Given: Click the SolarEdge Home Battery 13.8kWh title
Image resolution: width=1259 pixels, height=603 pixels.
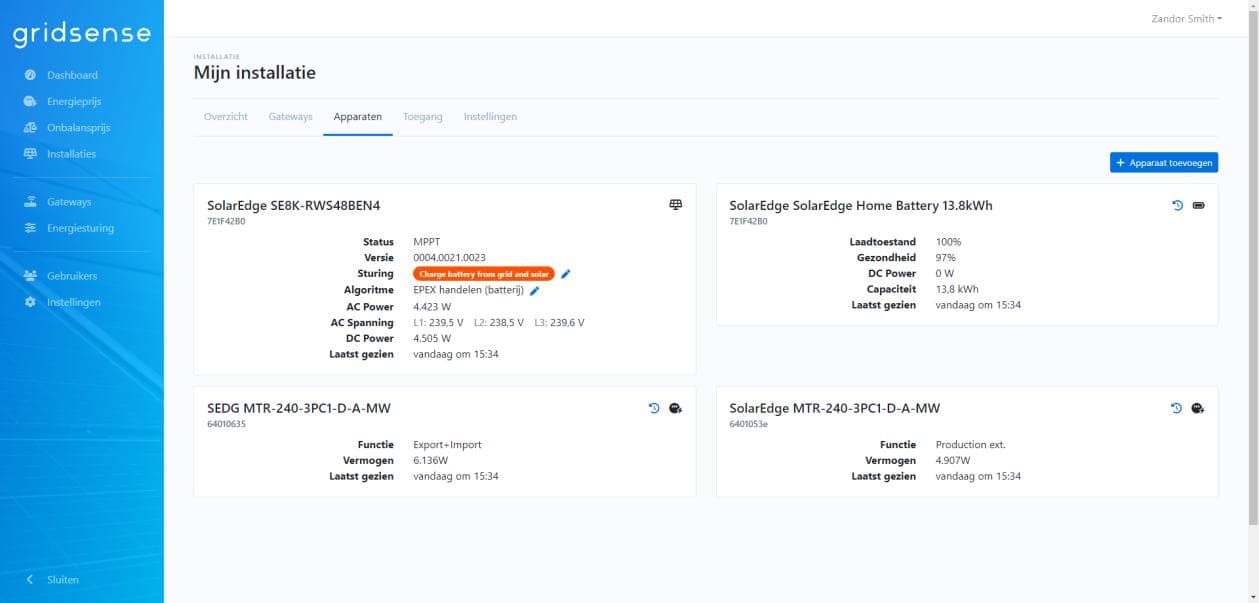Looking at the screenshot, I should [861, 206].
